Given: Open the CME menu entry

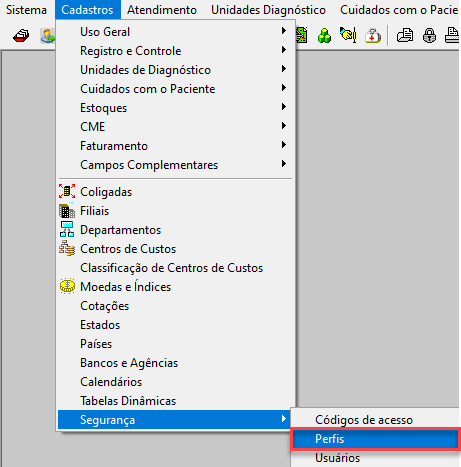Looking at the screenshot, I should coord(175,127).
